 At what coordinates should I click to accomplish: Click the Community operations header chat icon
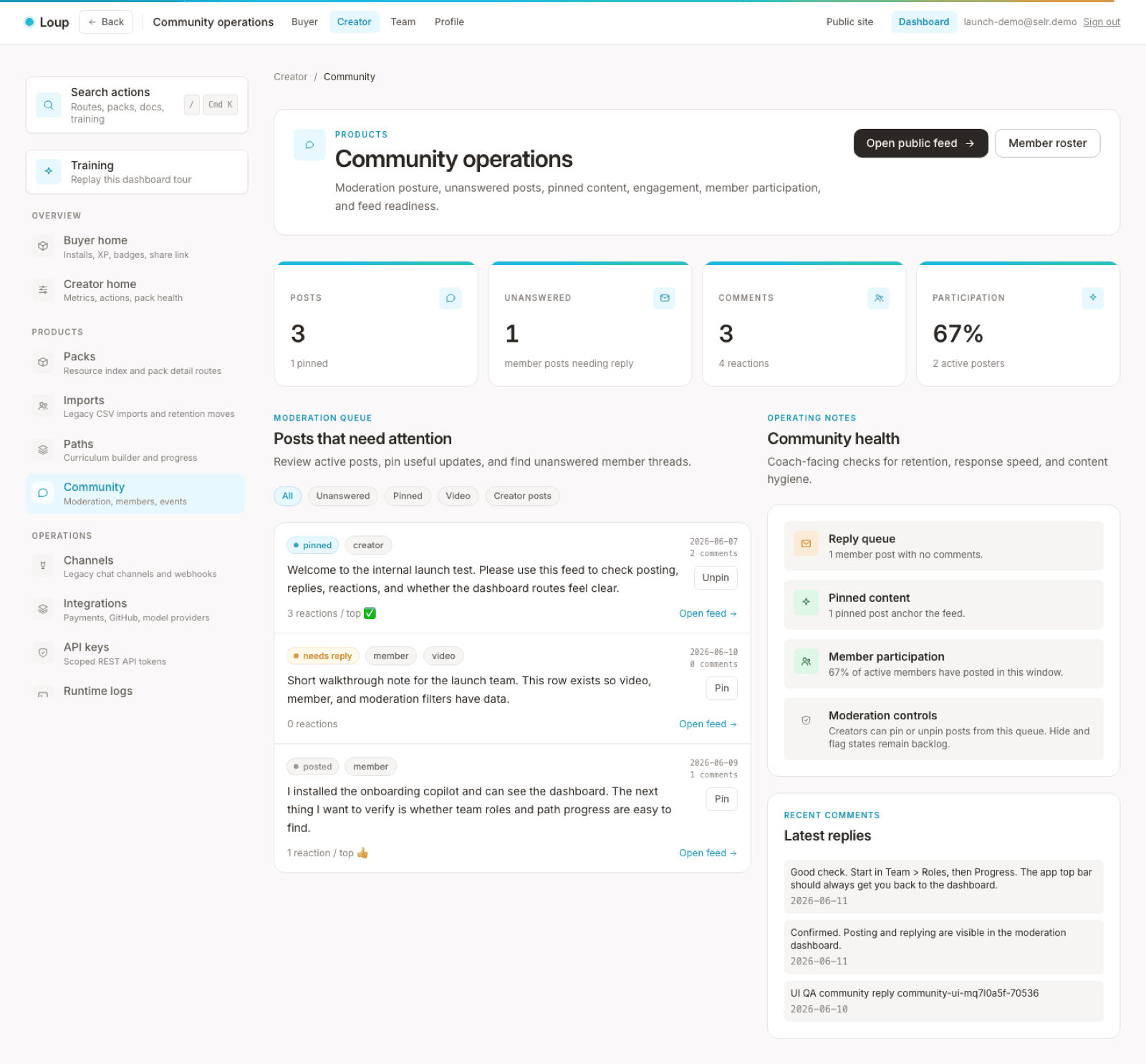[x=309, y=145]
